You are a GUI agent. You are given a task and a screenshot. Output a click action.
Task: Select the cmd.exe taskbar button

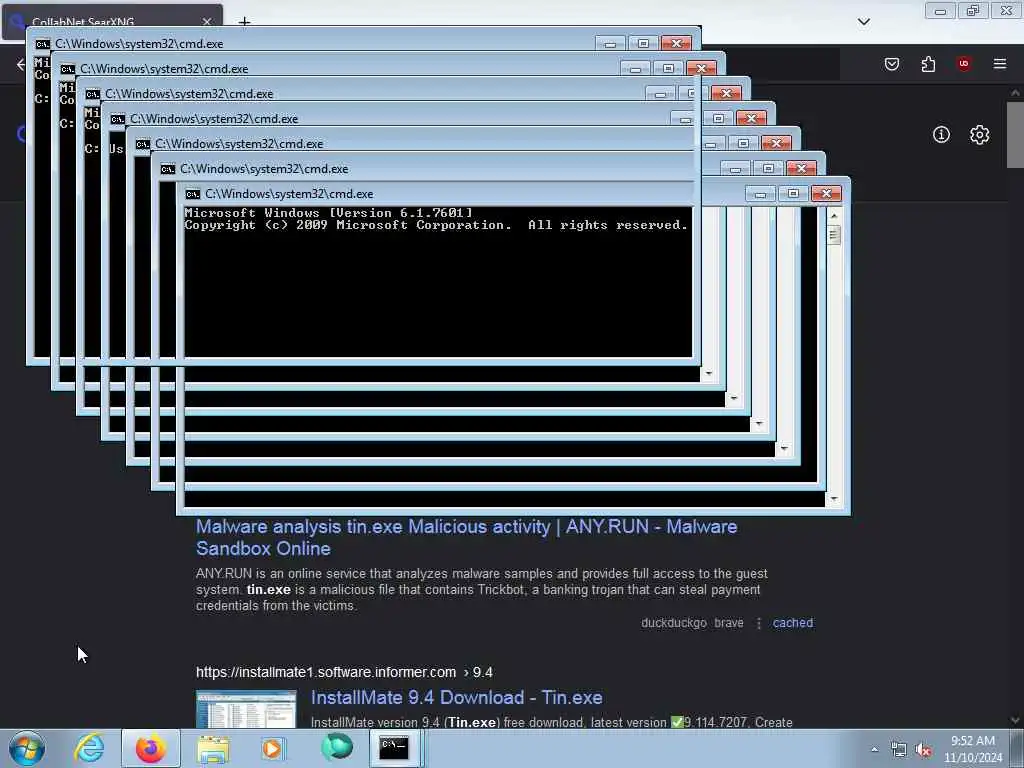(394, 748)
